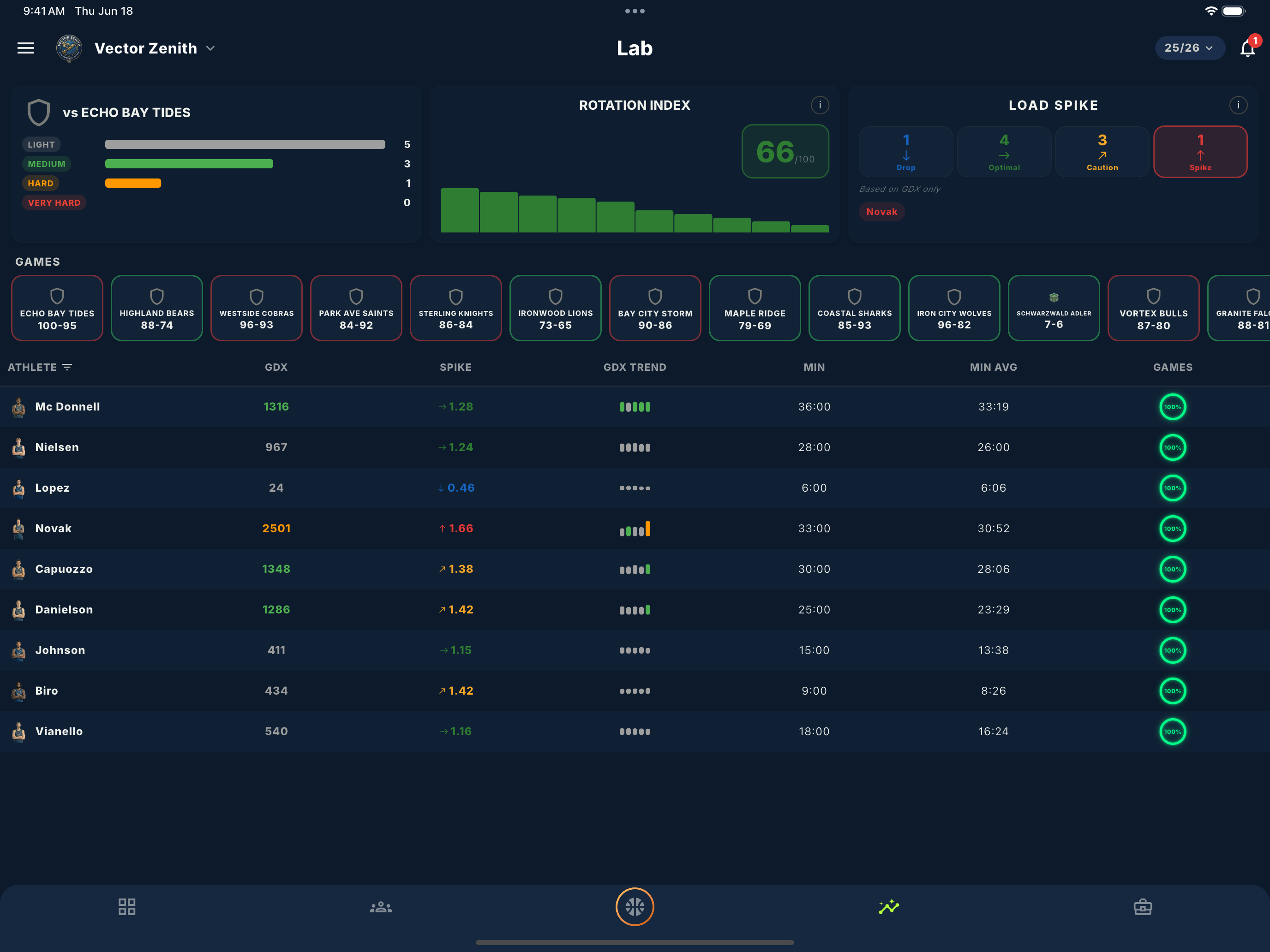Open Vianello's 100% games ring
Viewport: 1270px width, 952px height.
(x=1173, y=732)
